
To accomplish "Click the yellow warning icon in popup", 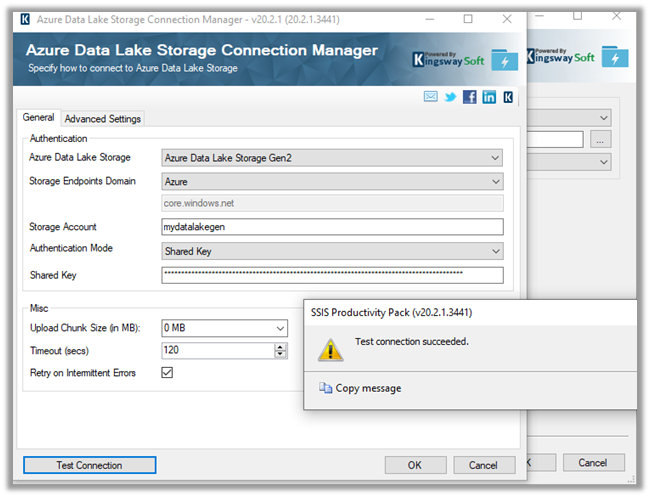I will [x=330, y=348].
